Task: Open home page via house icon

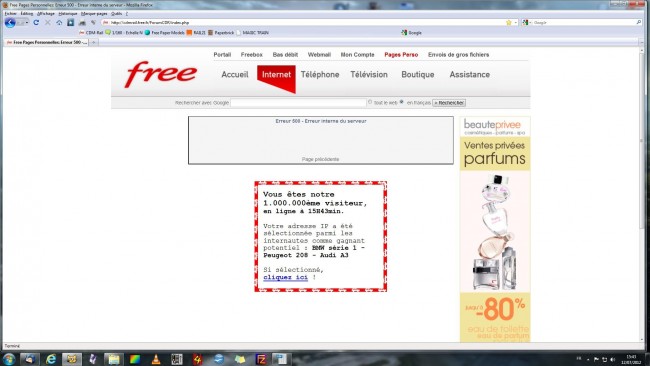Action: coord(59,23)
